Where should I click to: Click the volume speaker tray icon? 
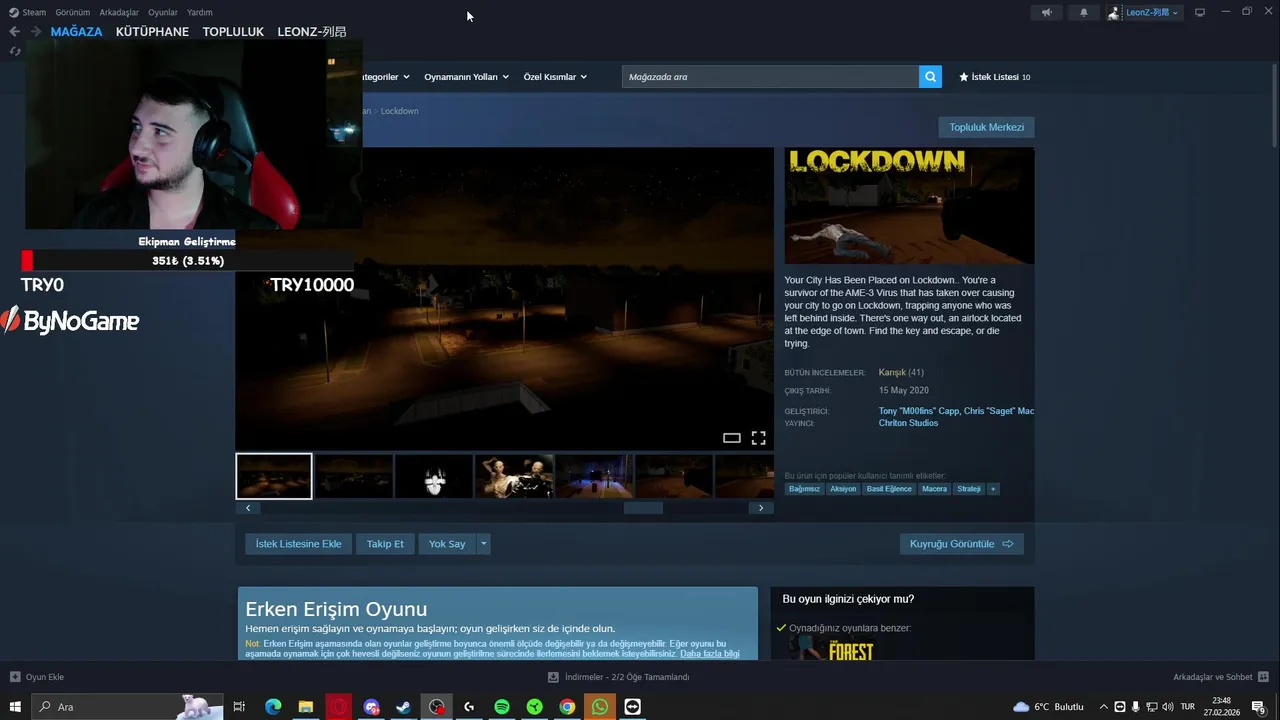[x=1168, y=707]
